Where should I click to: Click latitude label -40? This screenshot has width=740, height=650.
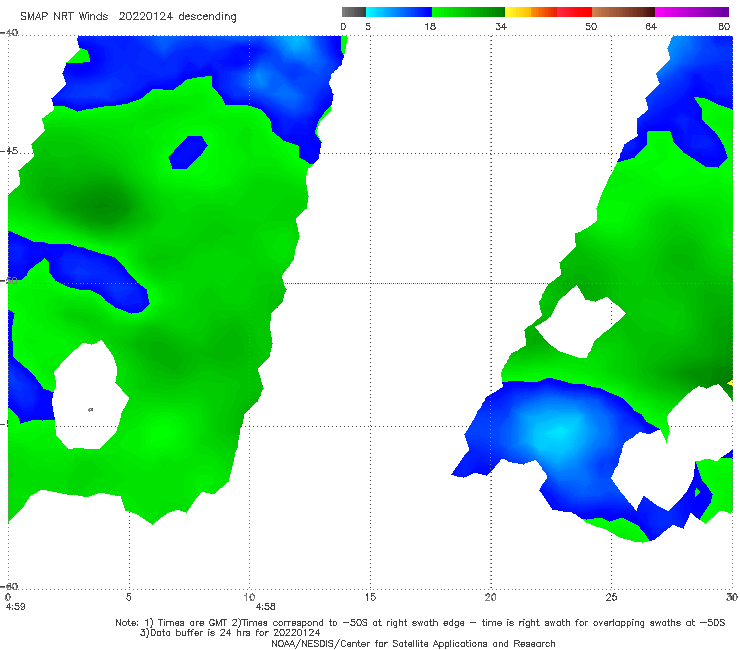point(9,33)
